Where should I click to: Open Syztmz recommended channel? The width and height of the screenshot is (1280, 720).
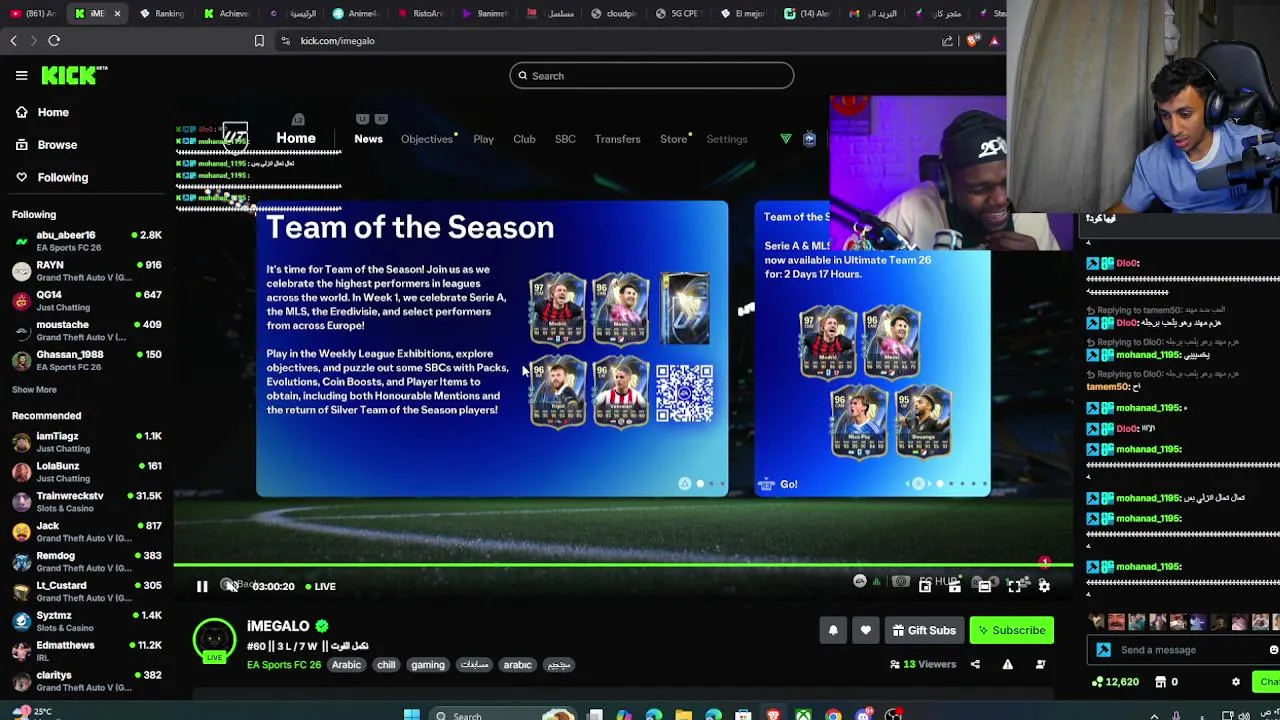click(86, 621)
